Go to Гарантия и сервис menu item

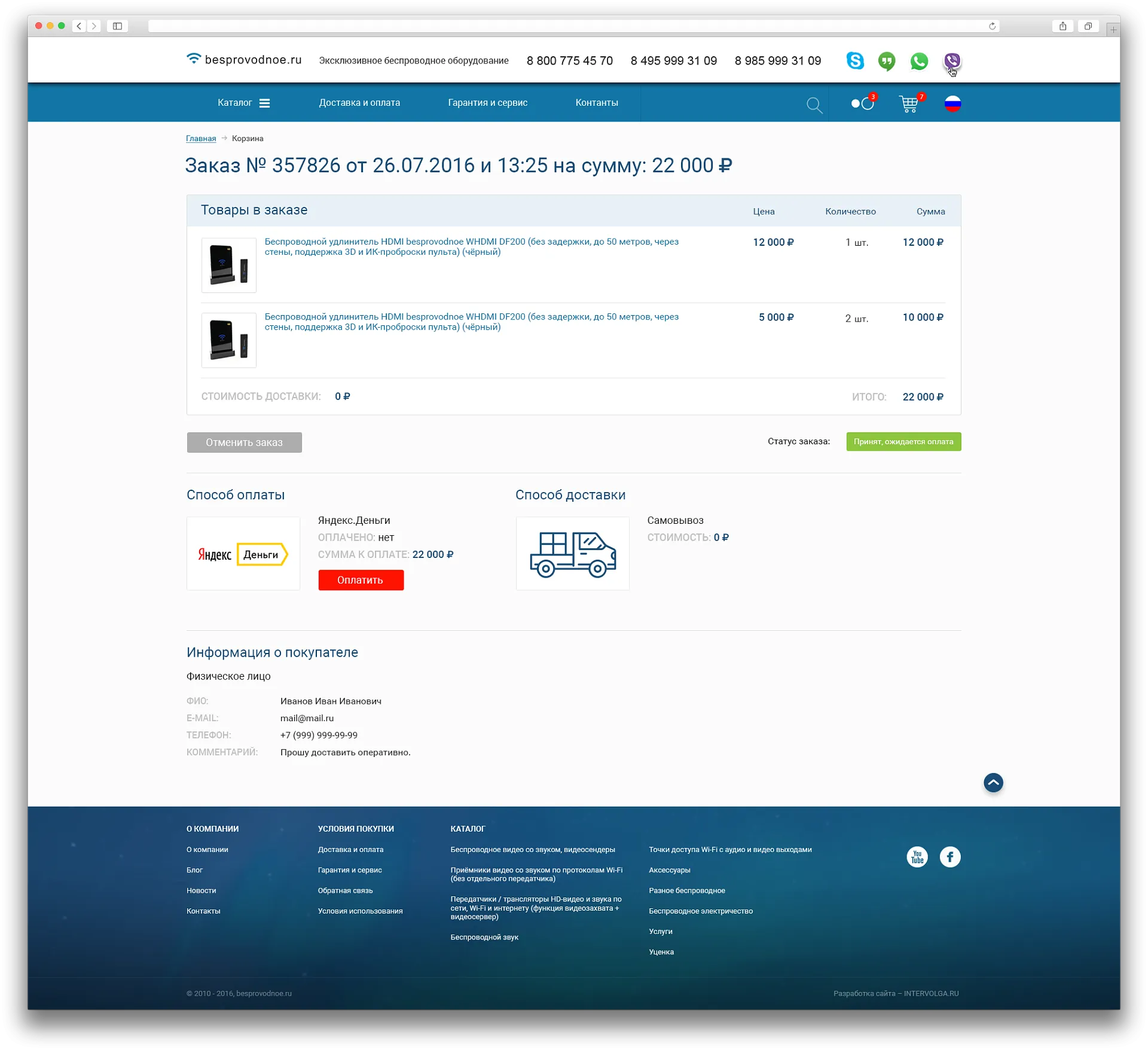tap(487, 103)
